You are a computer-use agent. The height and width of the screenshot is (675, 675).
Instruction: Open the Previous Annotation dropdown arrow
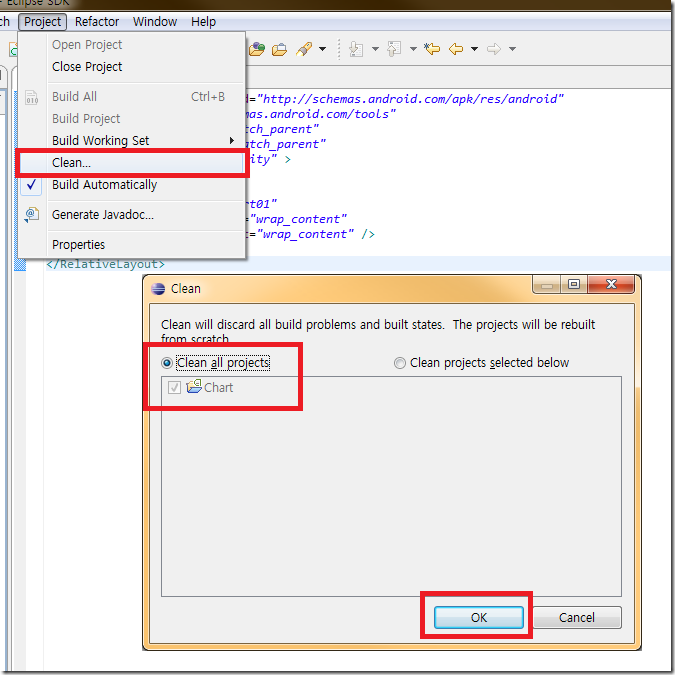413,49
